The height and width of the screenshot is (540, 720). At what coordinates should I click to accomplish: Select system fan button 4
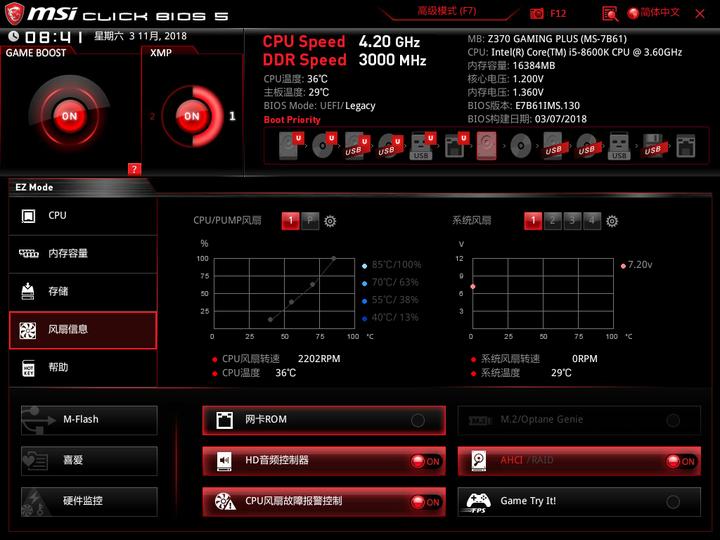tap(592, 221)
